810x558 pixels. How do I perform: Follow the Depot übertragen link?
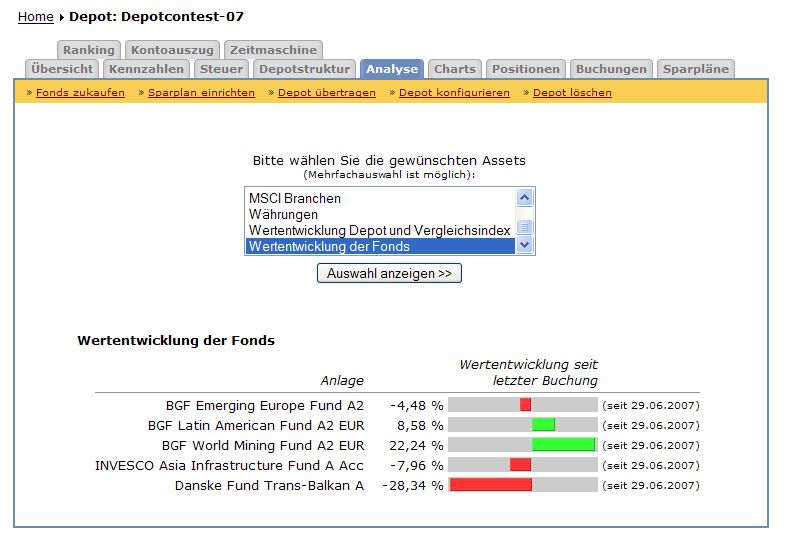tap(326, 92)
